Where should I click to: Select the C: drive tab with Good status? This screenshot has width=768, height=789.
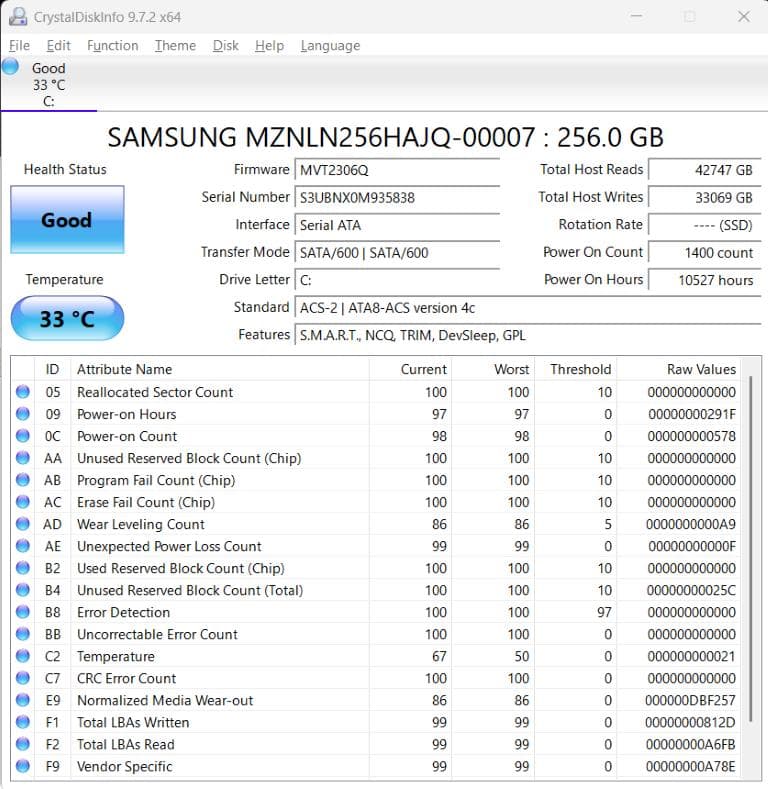[x=49, y=85]
